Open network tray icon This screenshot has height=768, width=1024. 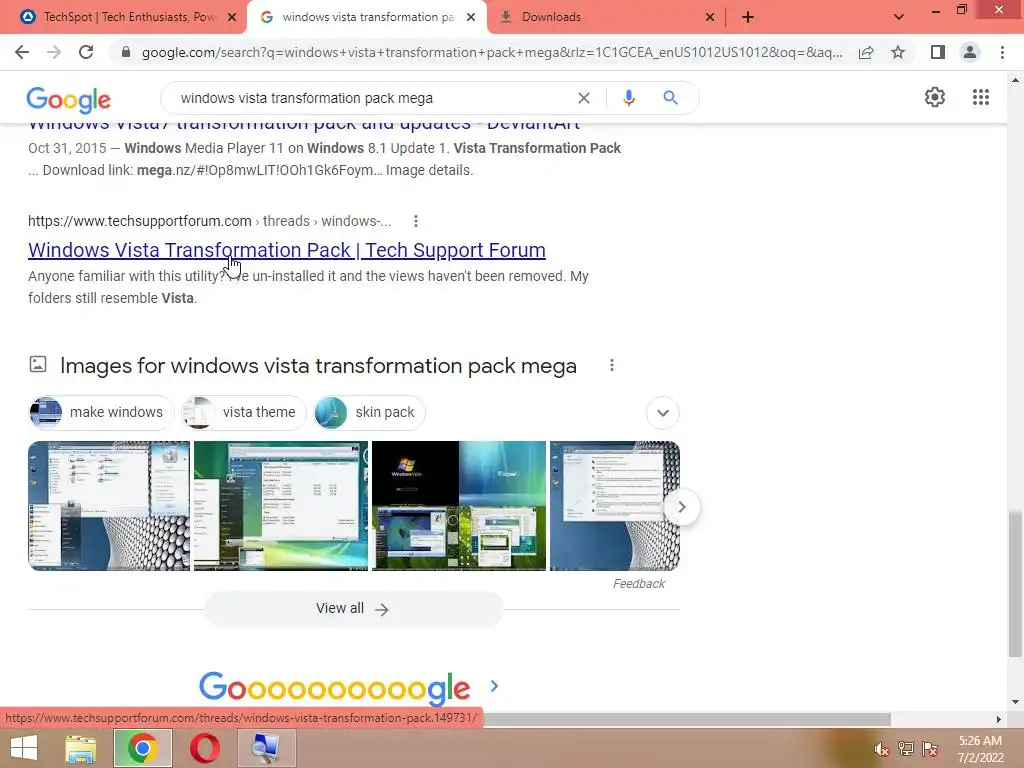(x=906, y=749)
